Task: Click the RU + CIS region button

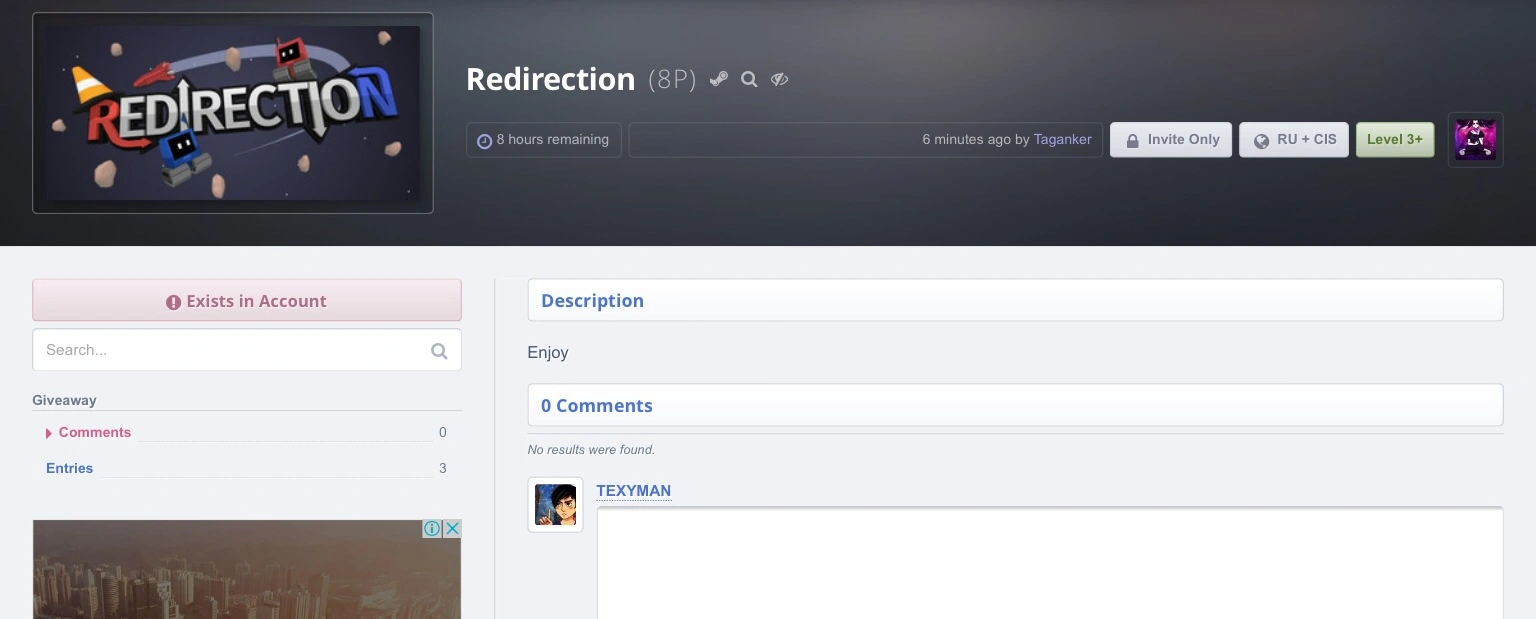Action: coord(1294,140)
